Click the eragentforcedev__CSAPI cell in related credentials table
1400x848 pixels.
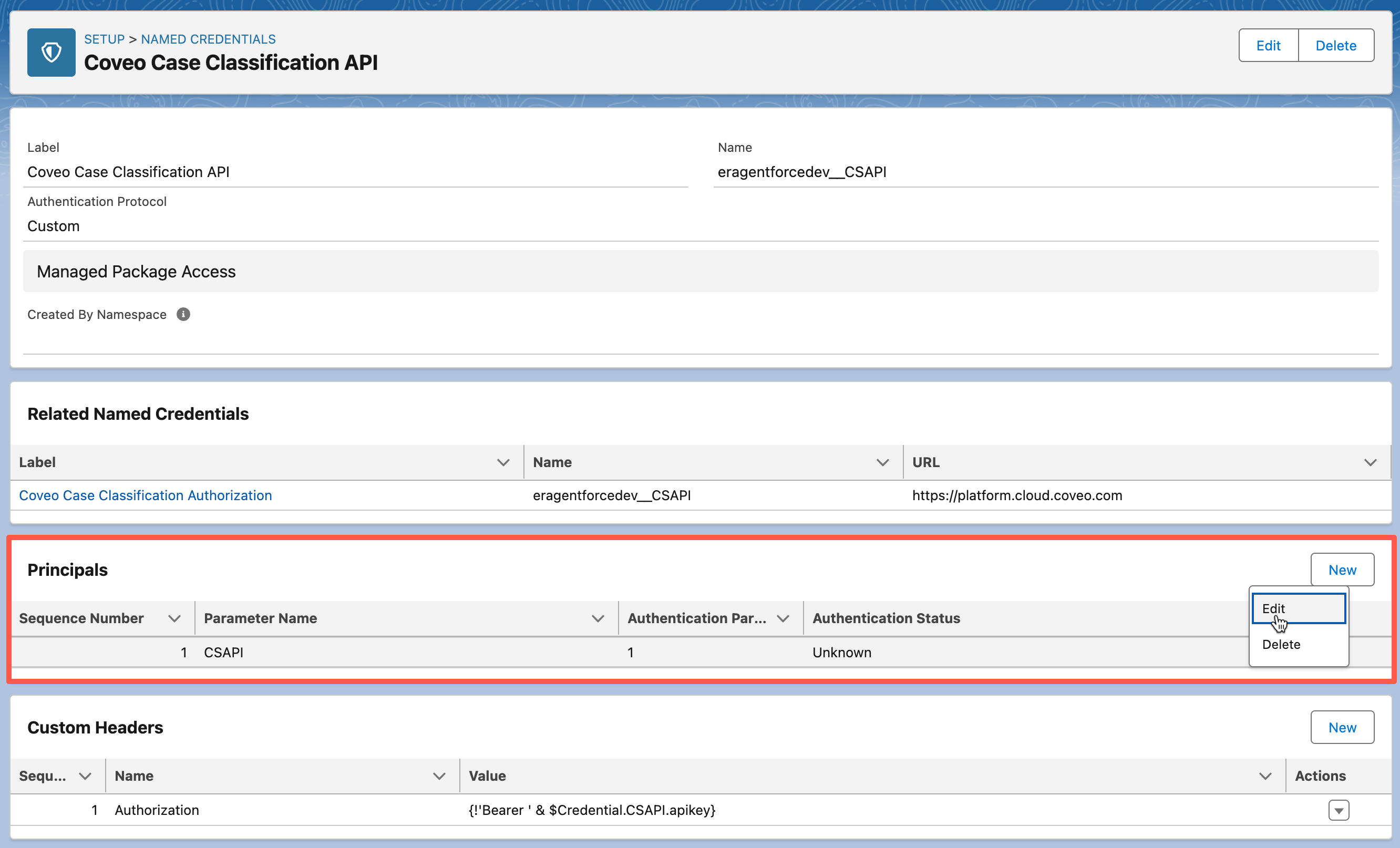(x=612, y=495)
